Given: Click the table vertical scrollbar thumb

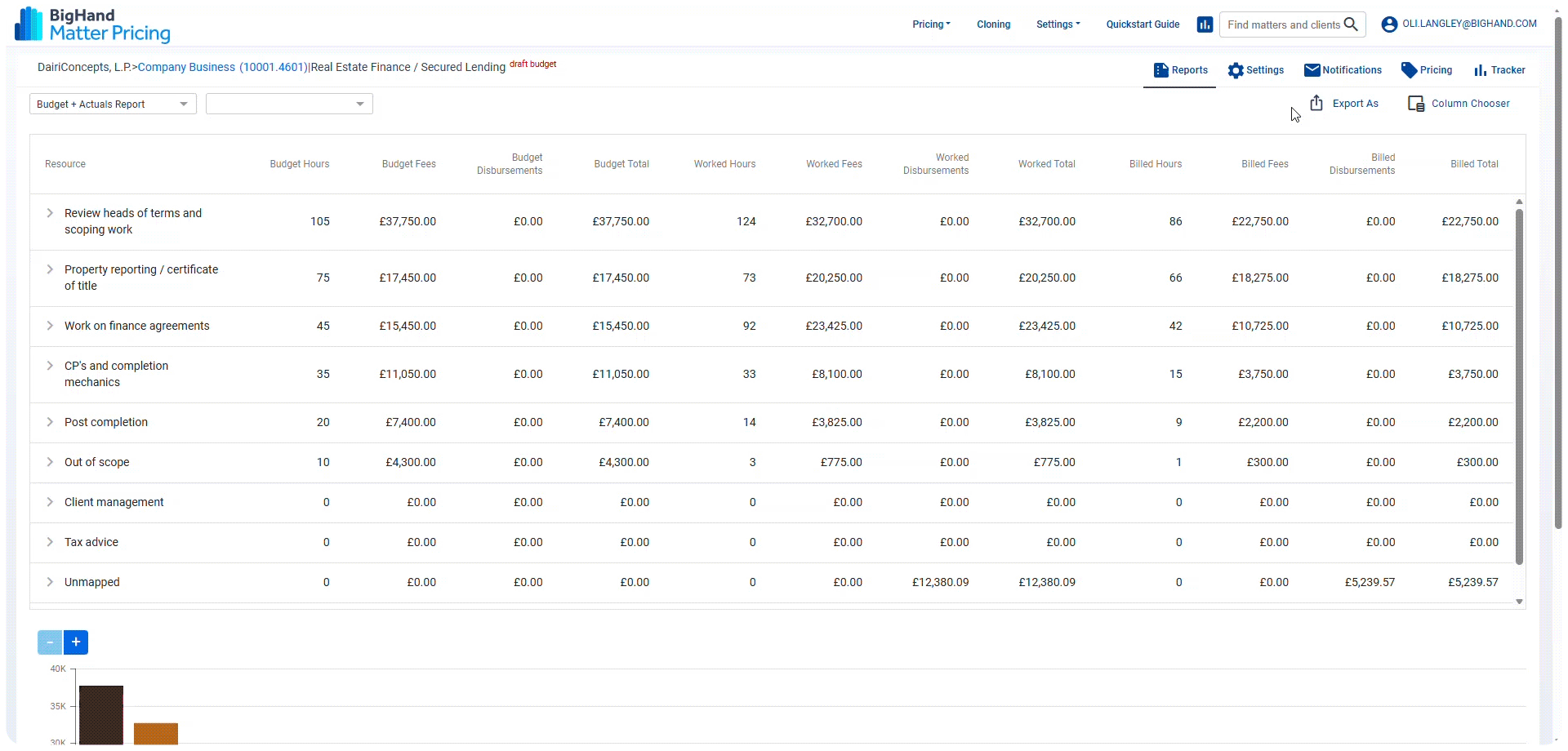Looking at the screenshot, I should click(1519, 387).
